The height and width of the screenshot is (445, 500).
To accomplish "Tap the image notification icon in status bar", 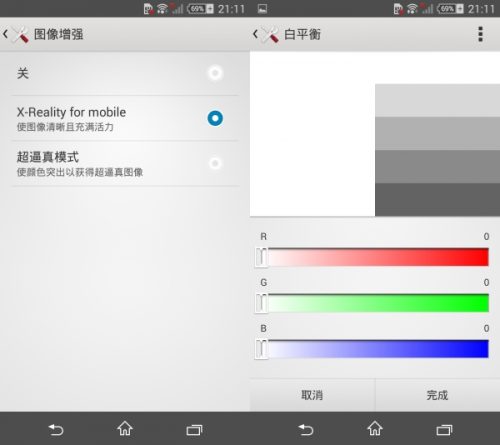I will pyautogui.click(x=262, y=9).
